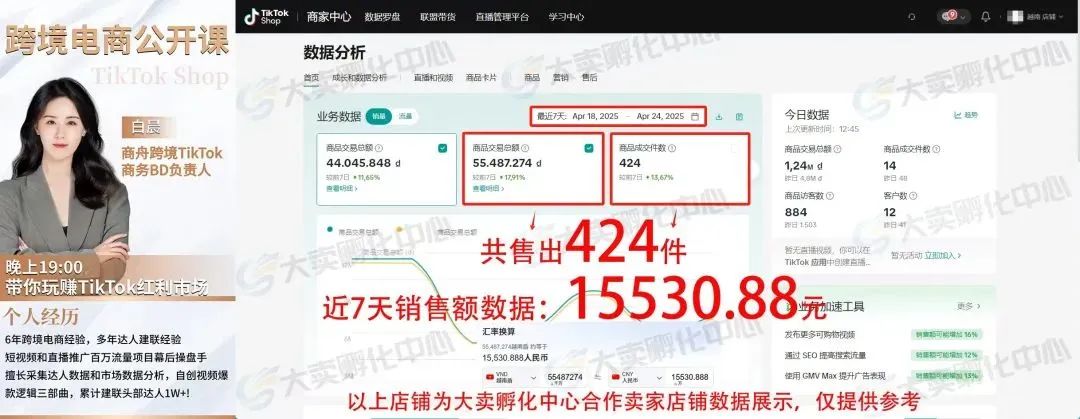The width and height of the screenshot is (1080, 419).
Task: Check the 商品成交件数 card checkbox
Action: pyautogui.click(x=735, y=148)
